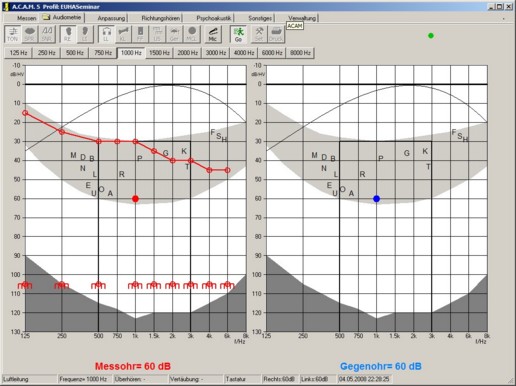This screenshot has height=386, width=516.
Task: Click the Links:60dB status field
Action: 318,379
